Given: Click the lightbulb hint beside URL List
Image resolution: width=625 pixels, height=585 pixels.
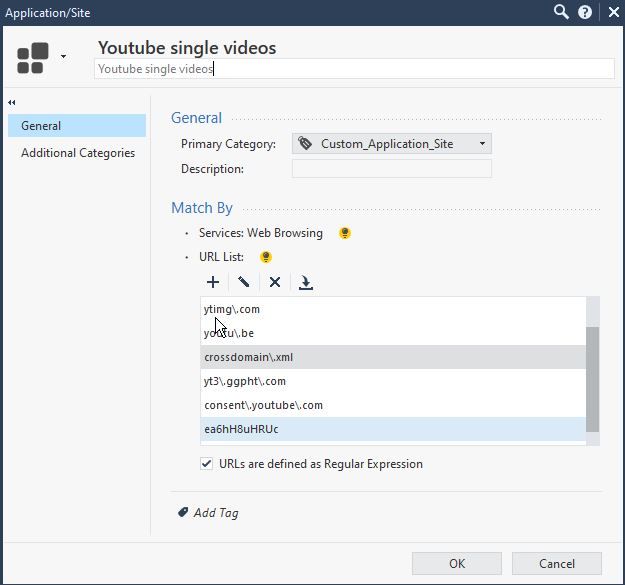Looking at the screenshot, I should pyautogui.click(x=266, y=257).
